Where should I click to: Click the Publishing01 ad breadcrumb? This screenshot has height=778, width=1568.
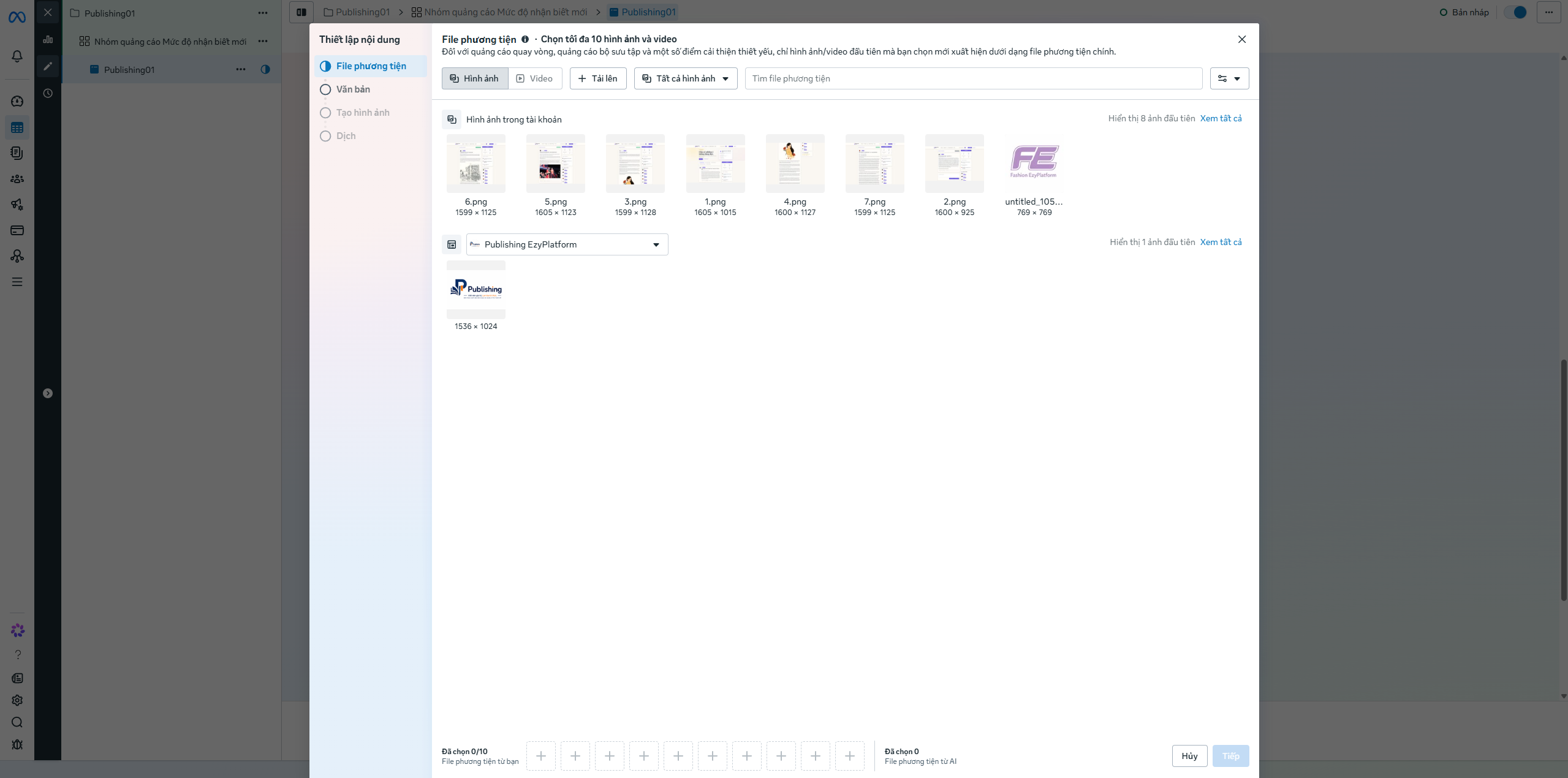643,12
